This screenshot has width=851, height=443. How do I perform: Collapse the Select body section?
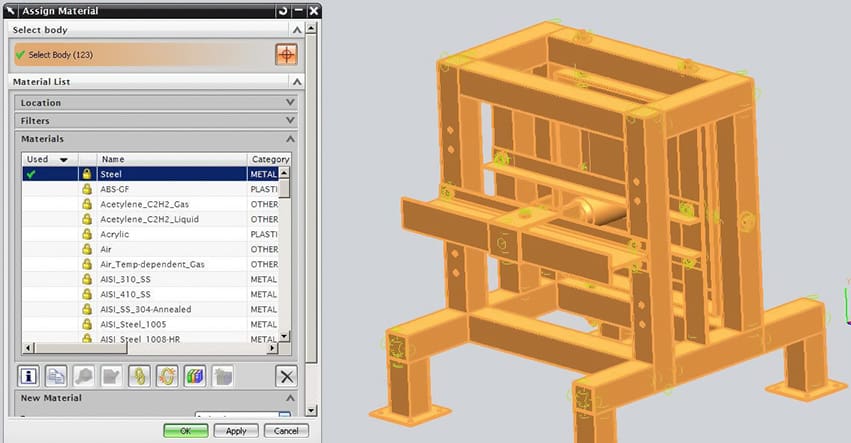(x=296, y=31)
